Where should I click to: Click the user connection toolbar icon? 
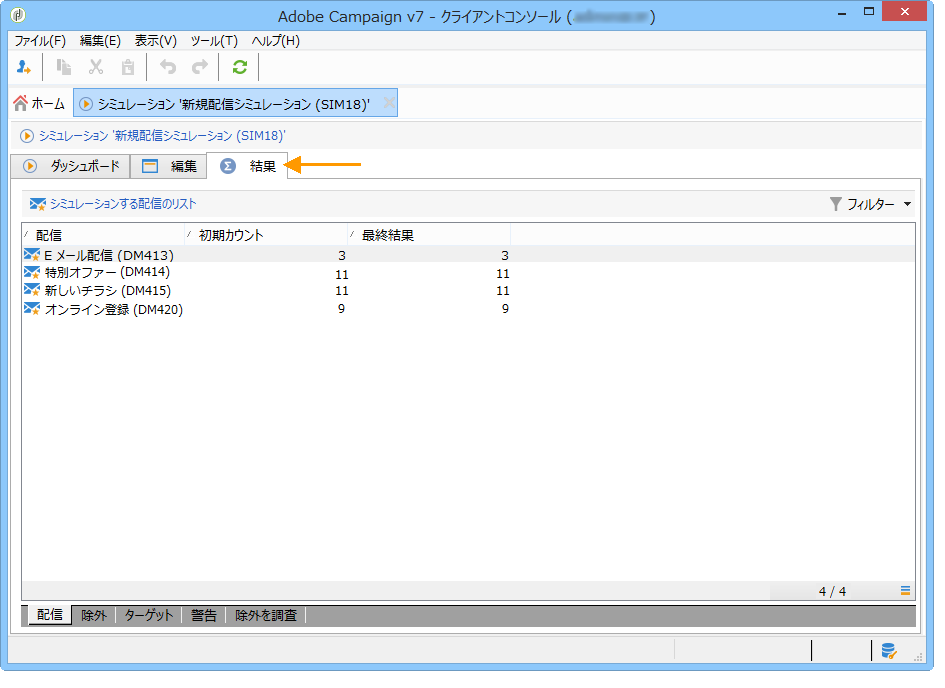24,67
